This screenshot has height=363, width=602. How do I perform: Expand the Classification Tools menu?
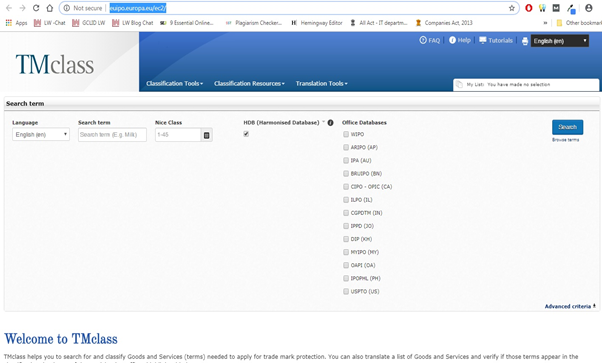pyautogui.click(x=174, y=83)
